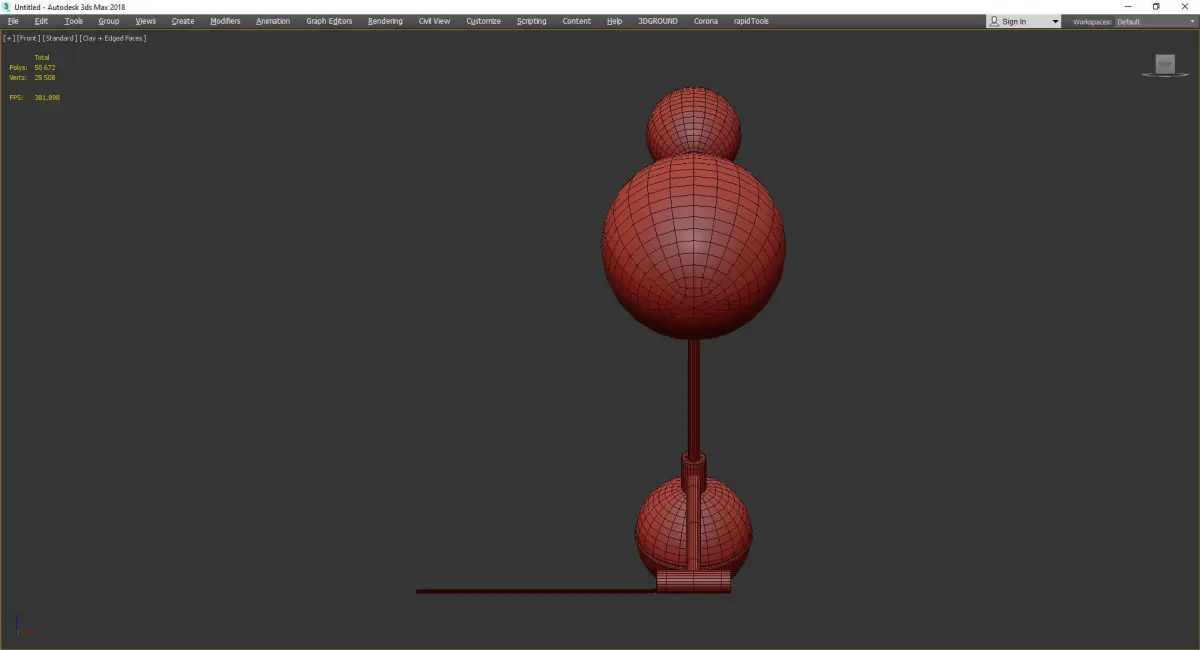Open the Workspaces Default dropdown

coord(1154,21)
